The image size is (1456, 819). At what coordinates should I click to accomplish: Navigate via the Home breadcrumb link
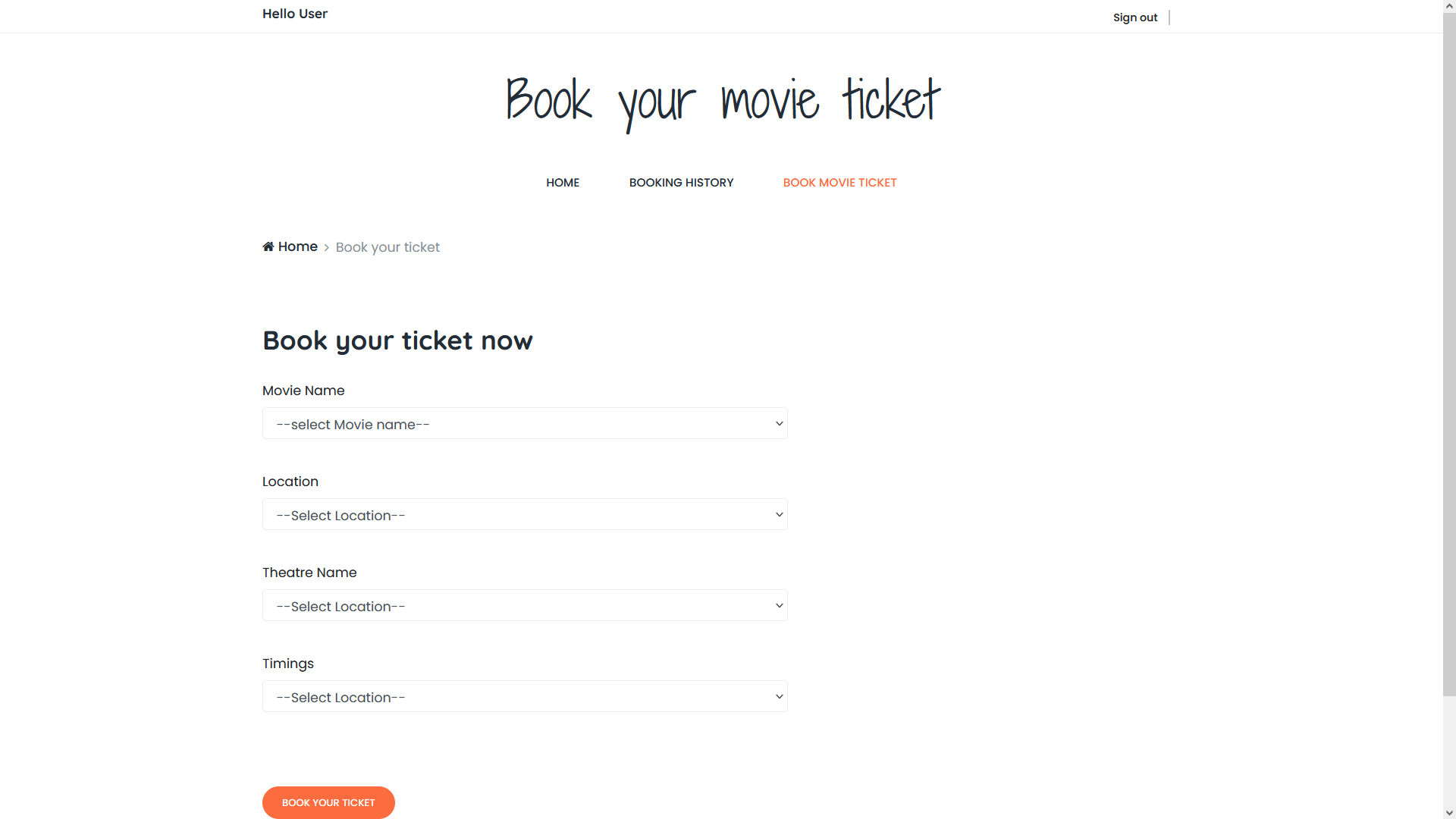[x=297, y=246]
